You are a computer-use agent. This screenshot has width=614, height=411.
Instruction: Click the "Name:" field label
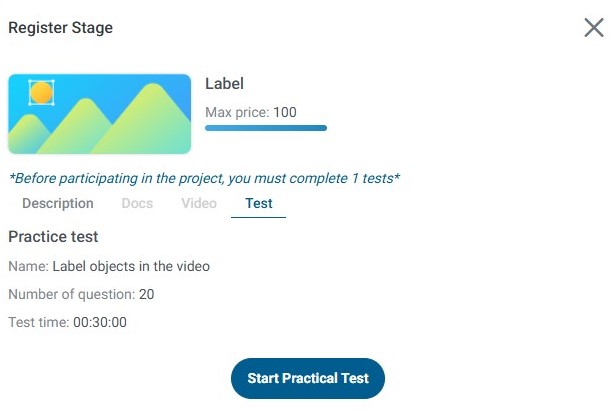pyautogui.click(x=28, y=266)
